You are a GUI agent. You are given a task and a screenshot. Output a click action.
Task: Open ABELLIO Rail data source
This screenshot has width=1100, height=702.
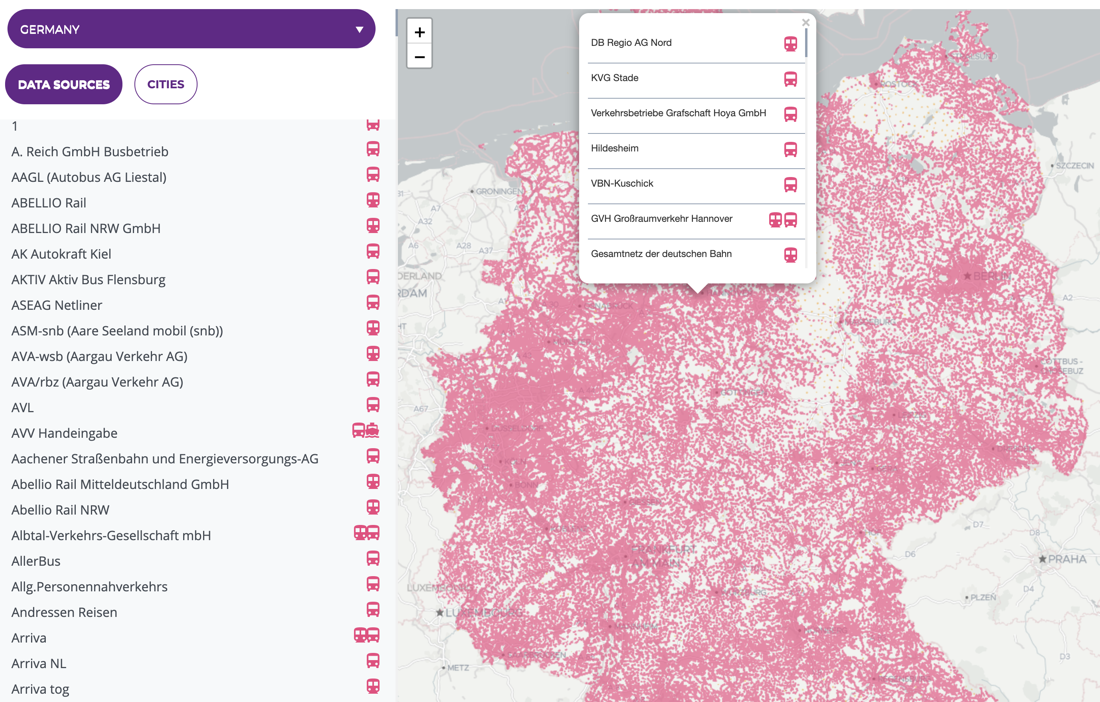pyautogui.click(x=49, y=203)
